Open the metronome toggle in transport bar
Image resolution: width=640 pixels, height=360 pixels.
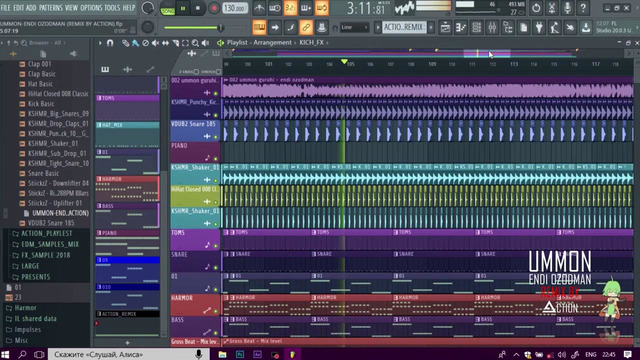pos(259,8)
